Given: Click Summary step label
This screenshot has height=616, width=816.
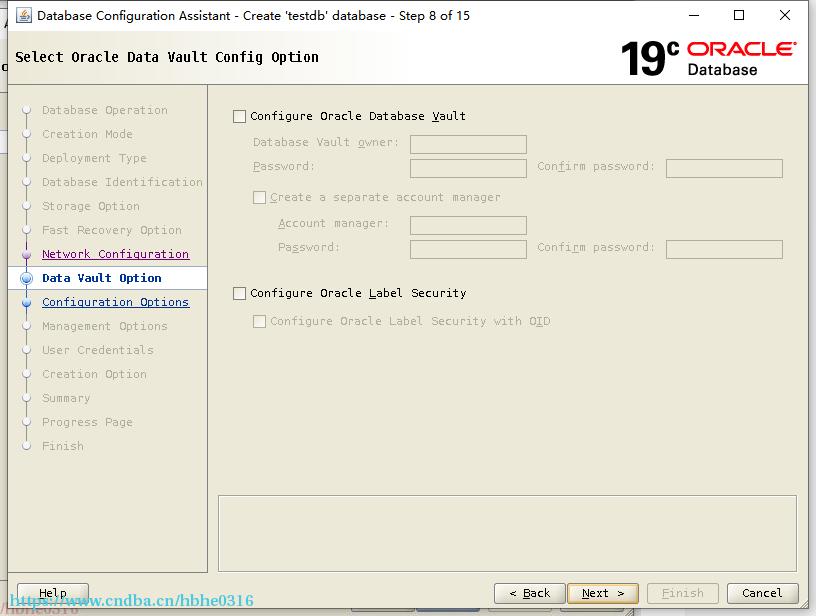Looking at the screenshot, I should click(66, 398).
